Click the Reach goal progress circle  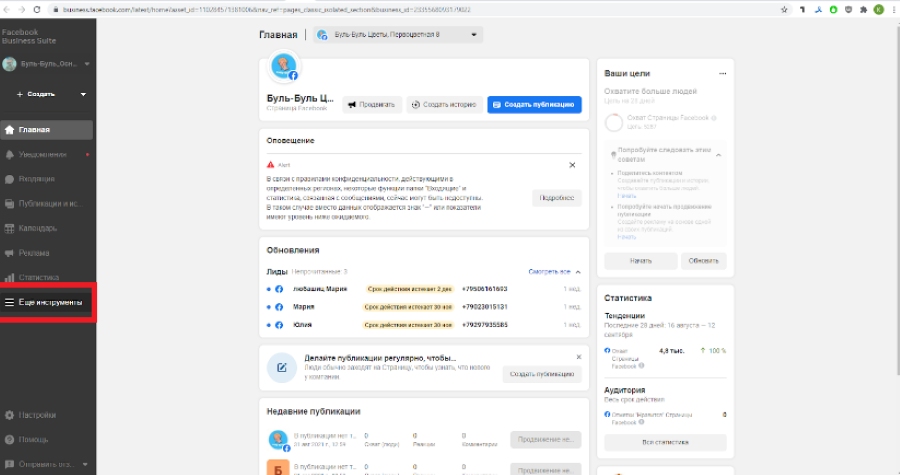click(x=614, y=123)
